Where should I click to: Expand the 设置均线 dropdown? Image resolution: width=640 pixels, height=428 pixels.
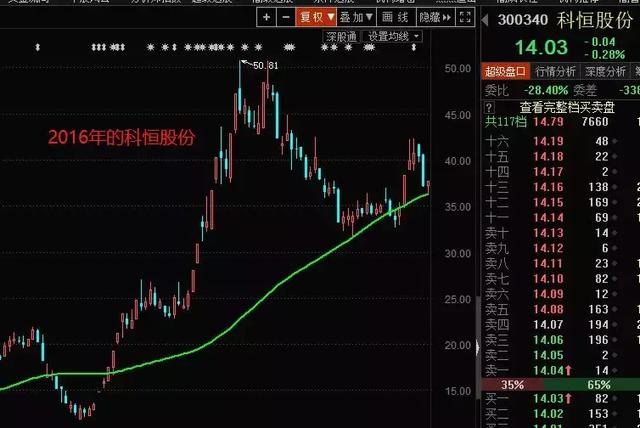[x=393, y=37]
